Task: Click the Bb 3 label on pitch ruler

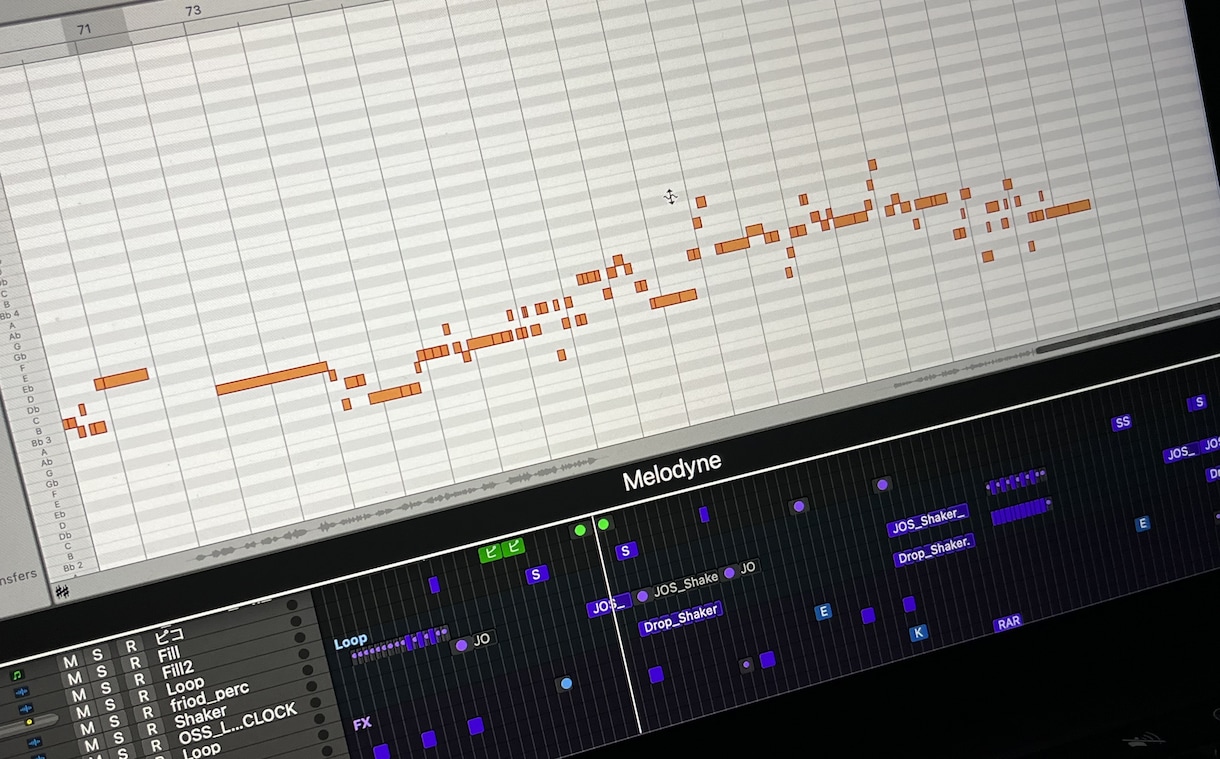Action: 41,441
